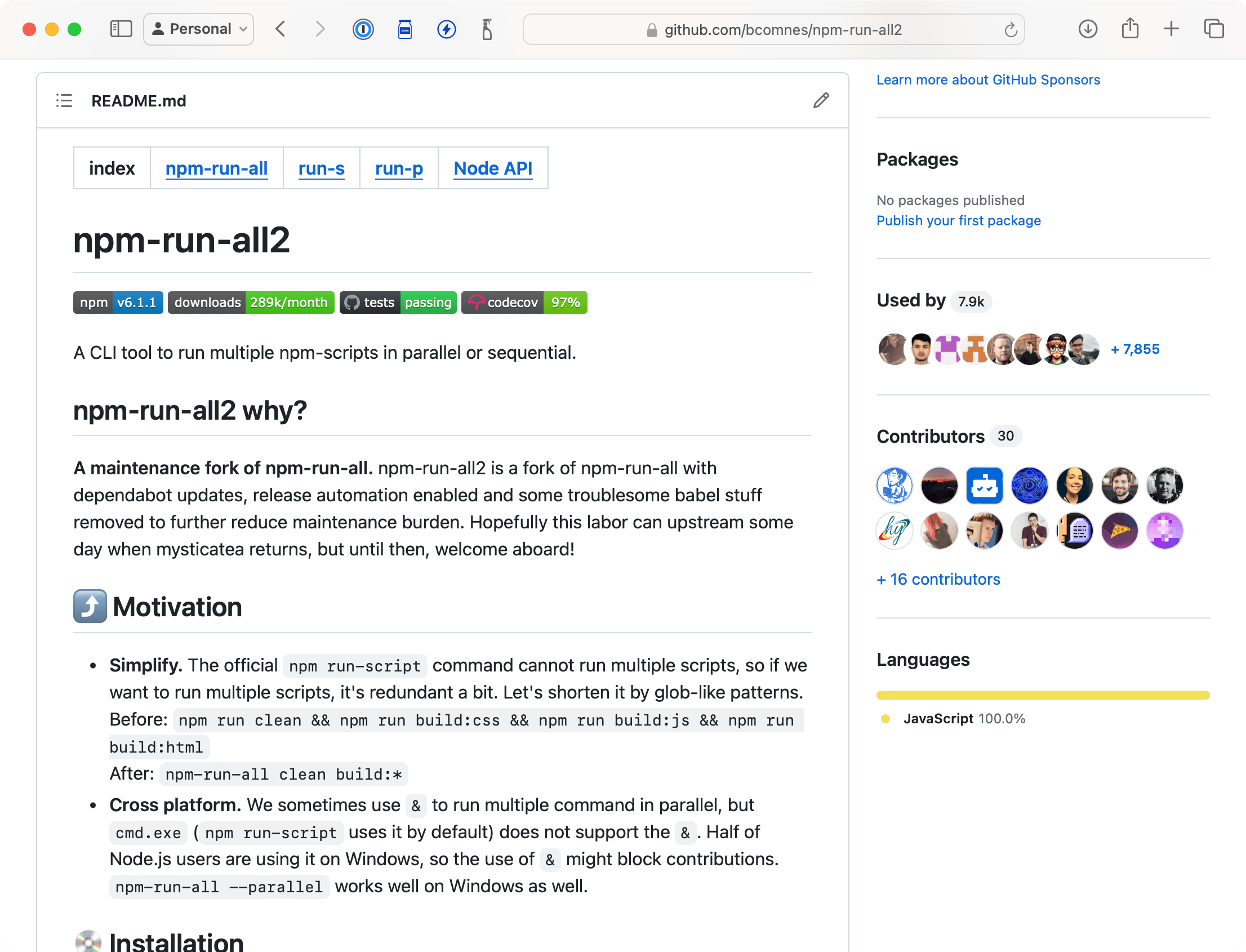Click the Contributors count 30 badge

pos(1005,437)
